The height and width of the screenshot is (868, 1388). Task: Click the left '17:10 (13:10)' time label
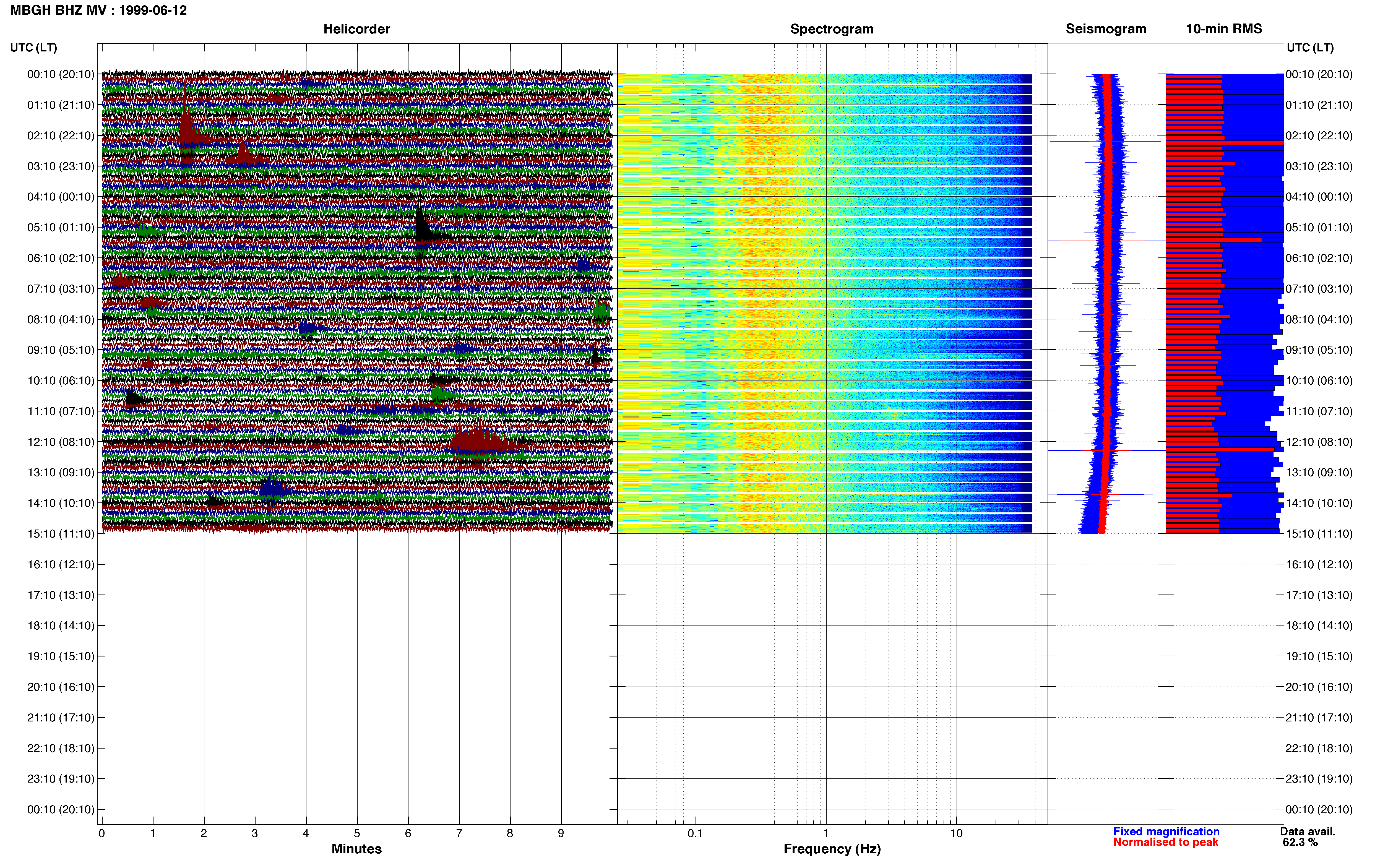(x=61, y=595)
